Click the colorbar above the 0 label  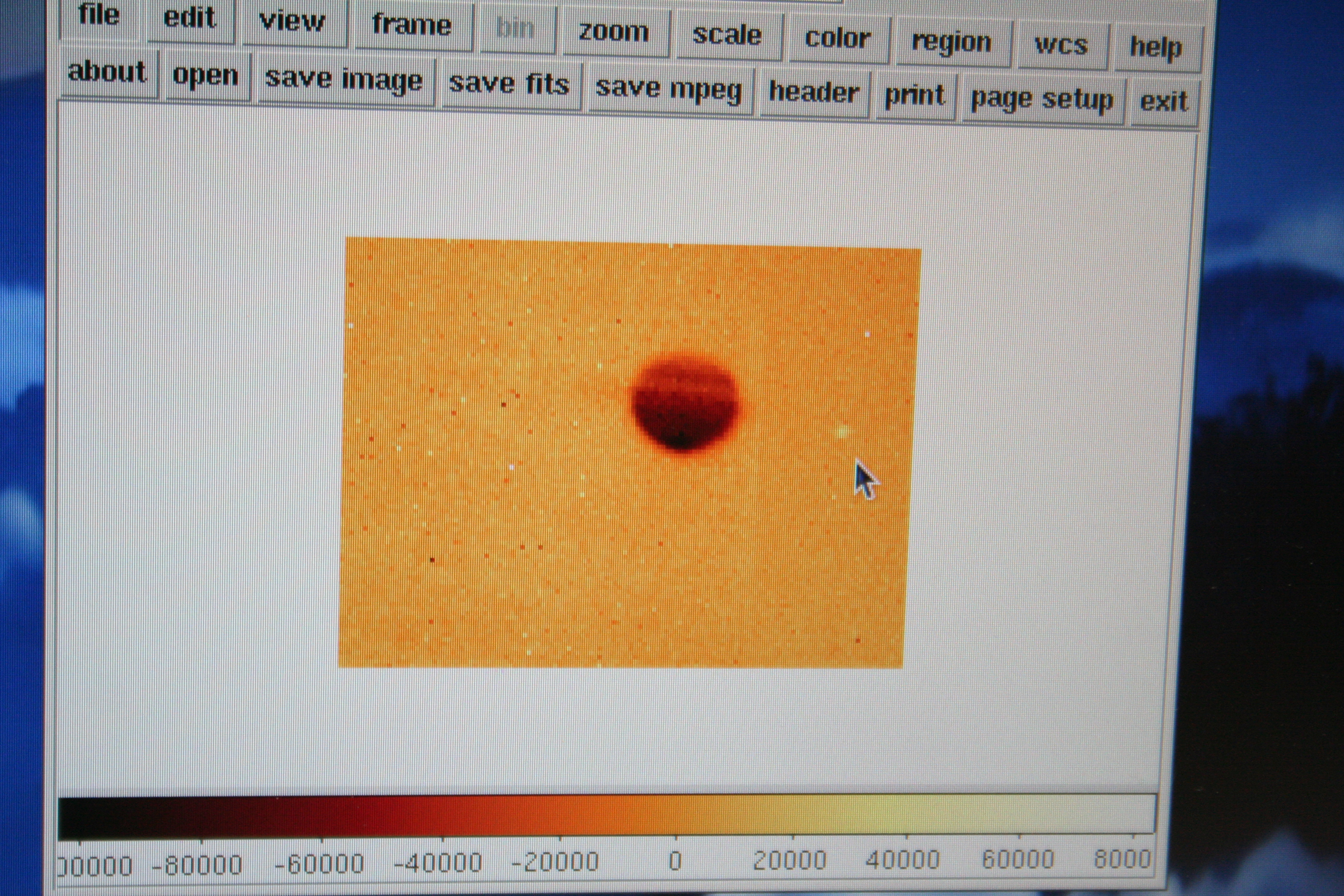(675, 815)
